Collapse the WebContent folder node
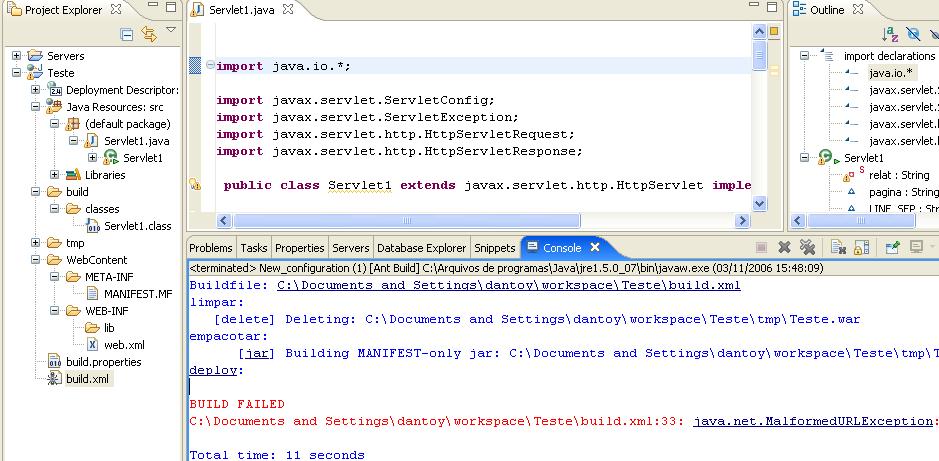 [x=35, y=260]
